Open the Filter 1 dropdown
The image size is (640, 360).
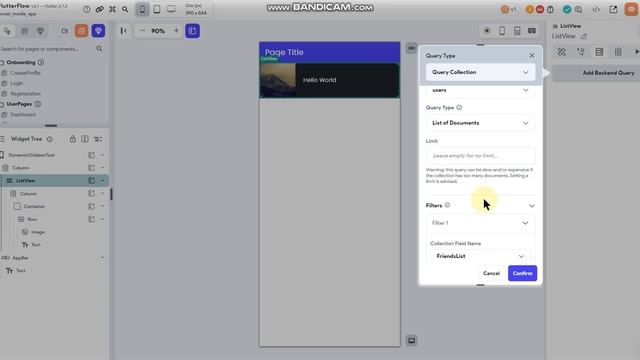coord(480,223)
